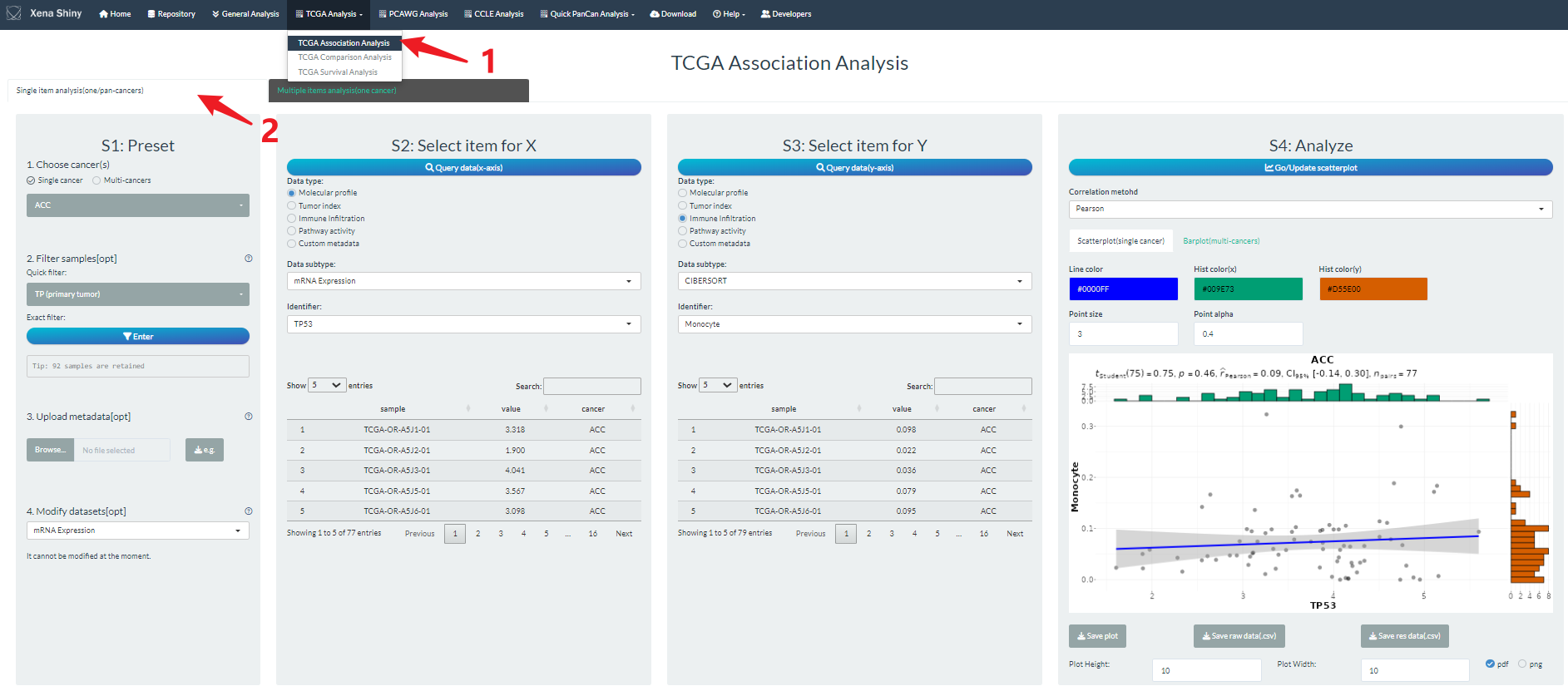
Task: Click the Download cloud icon
Action: click(655, 14)
